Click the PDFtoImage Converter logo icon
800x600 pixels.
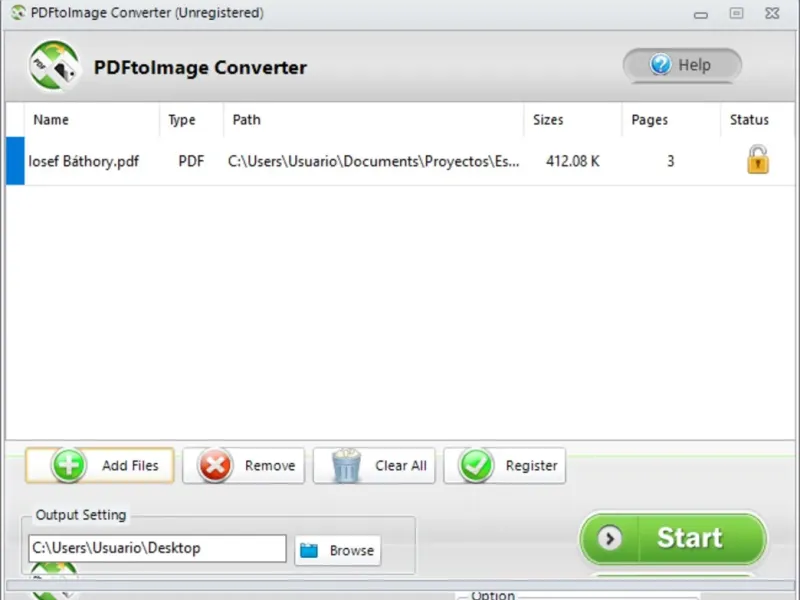[x=54, y=66]
